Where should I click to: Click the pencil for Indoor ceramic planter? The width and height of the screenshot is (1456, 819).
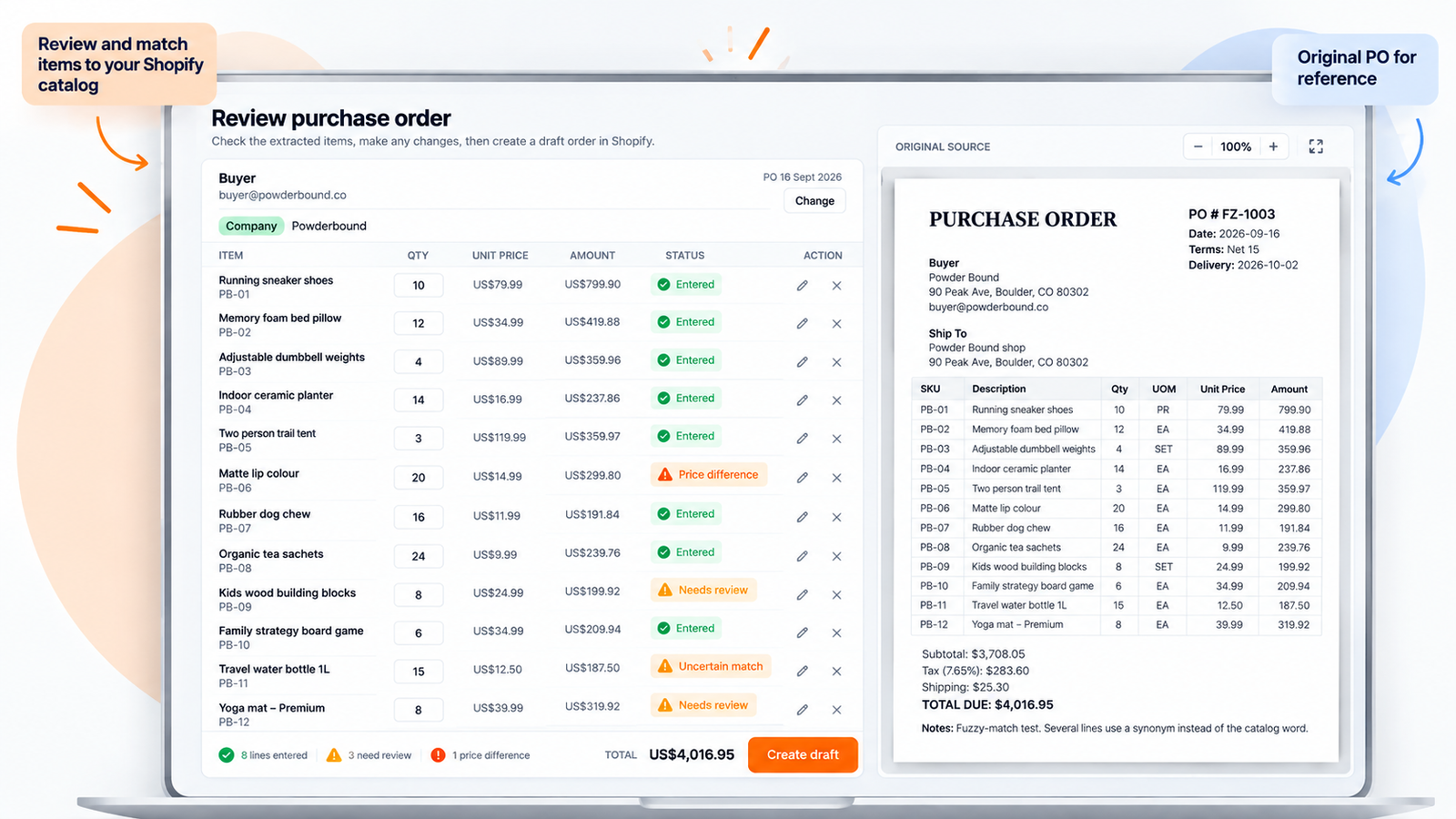[802, 400]
